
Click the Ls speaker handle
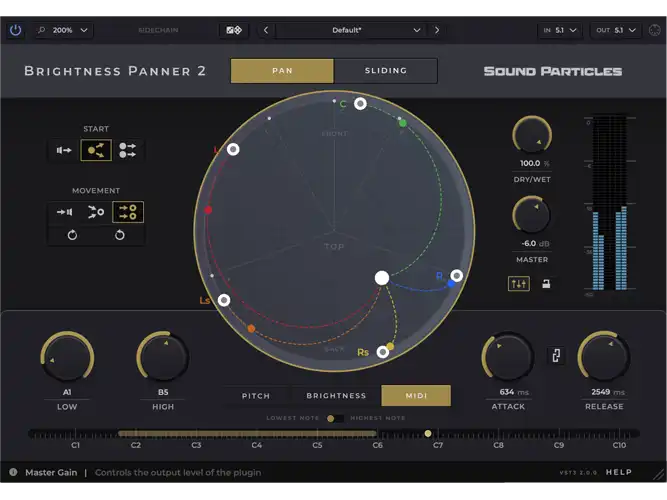click(224, 300)
